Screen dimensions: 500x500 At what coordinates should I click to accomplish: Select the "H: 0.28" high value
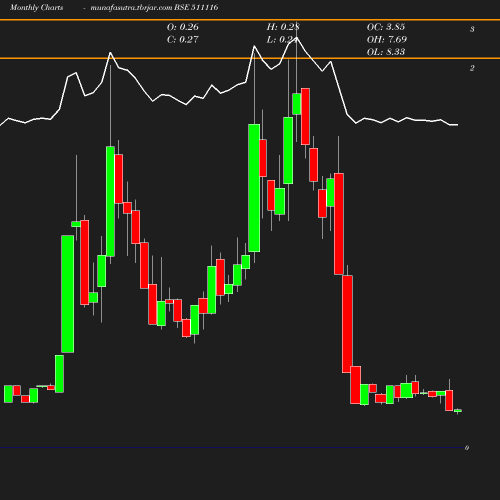click(x=283, y=27)
